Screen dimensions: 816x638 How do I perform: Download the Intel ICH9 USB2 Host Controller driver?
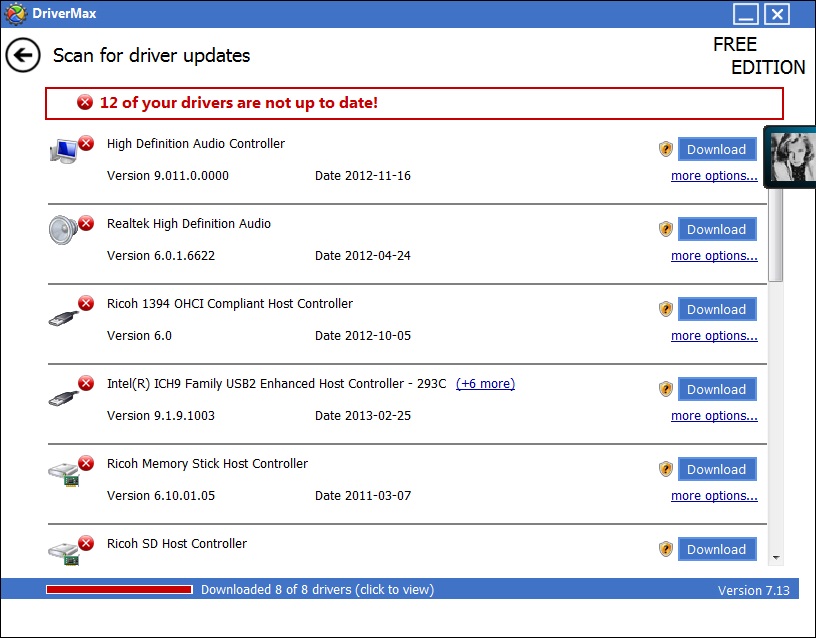click(717, 390)
